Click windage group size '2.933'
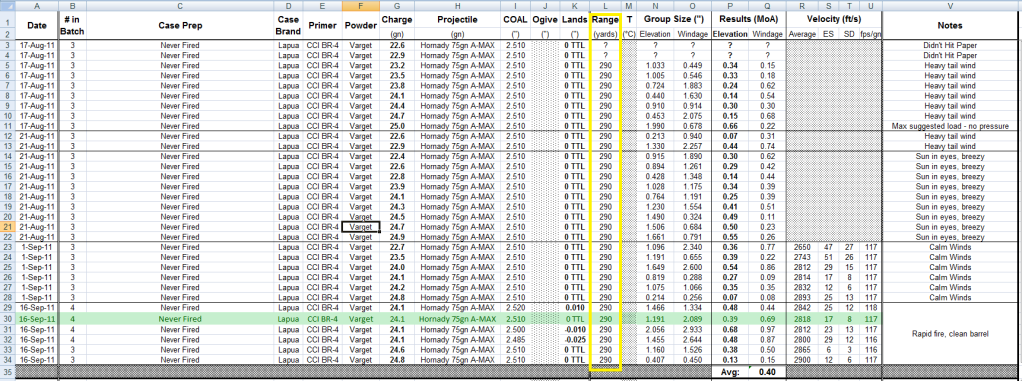This screenshot has width=1022, height=381. pyautogui.click(x=692, y=330)
